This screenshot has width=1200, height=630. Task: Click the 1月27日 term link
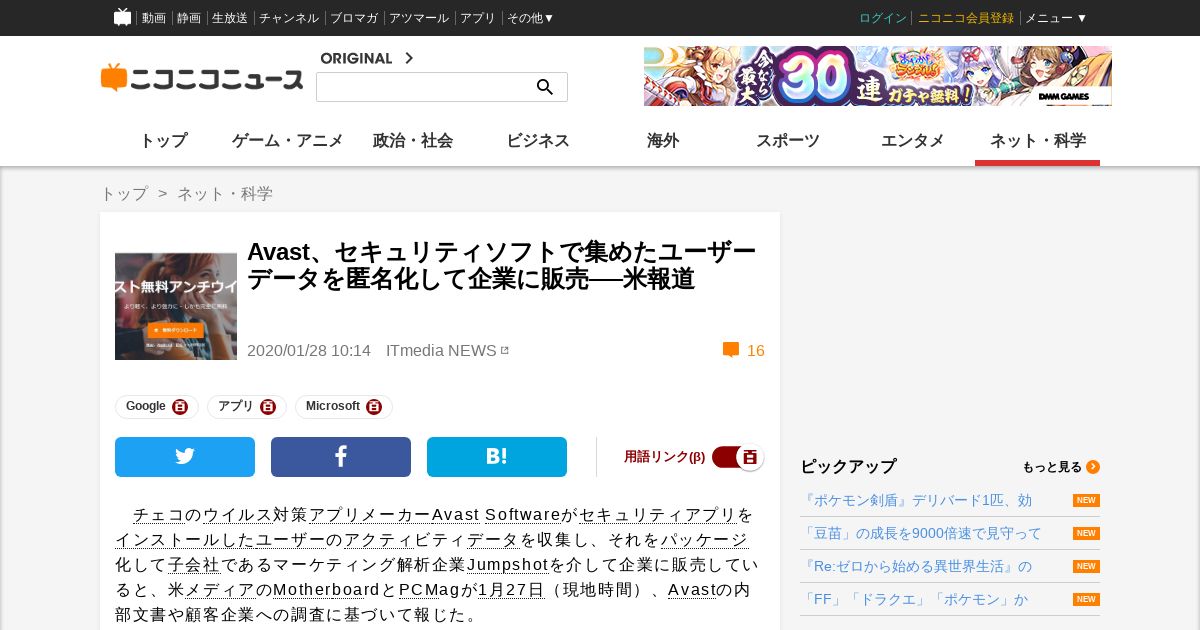tap(511, 590)
